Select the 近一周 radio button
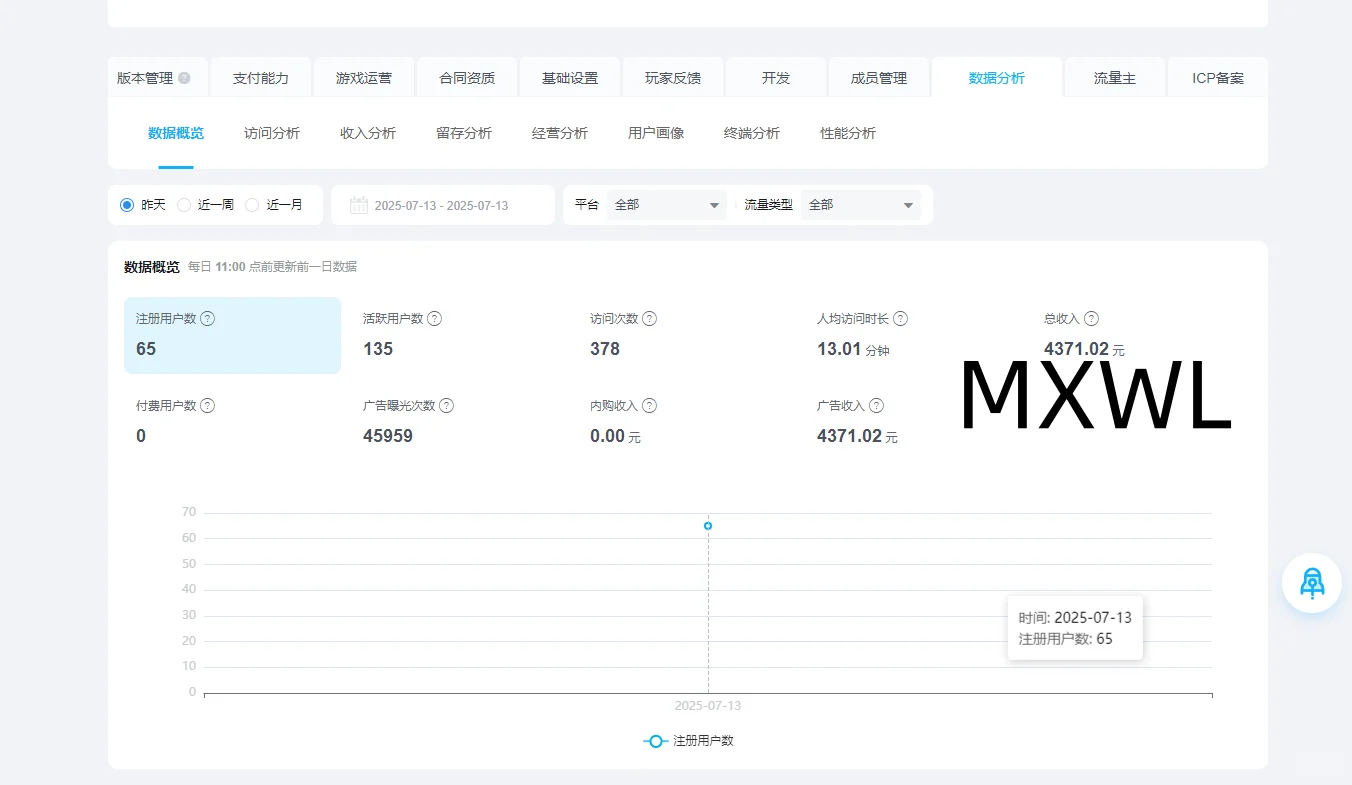Image resolution: width=1352 pixels, height=785 pixels. (x=184, y=205)
